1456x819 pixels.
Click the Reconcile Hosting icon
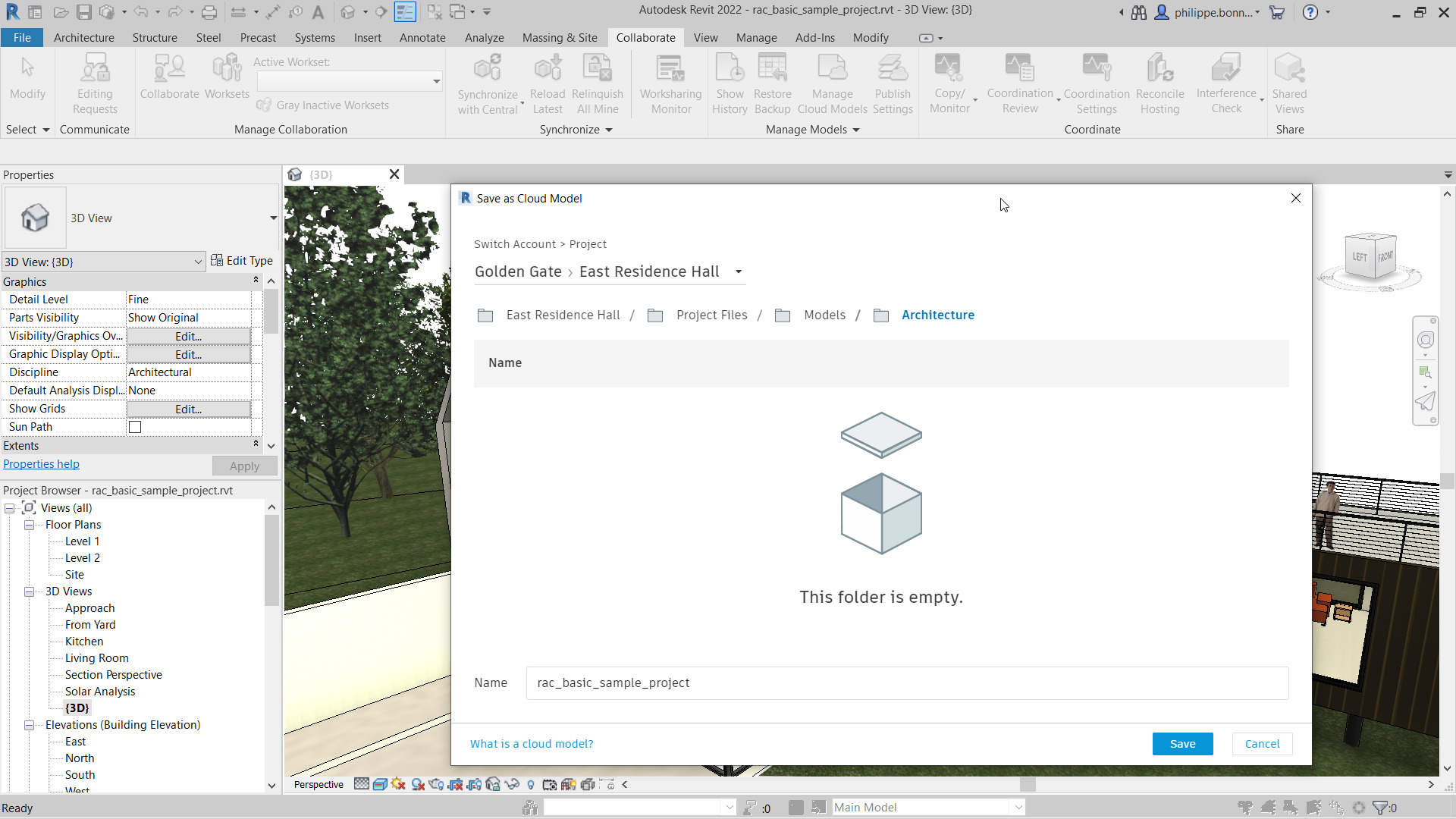pyautogui.click(x=1159, y=68)
